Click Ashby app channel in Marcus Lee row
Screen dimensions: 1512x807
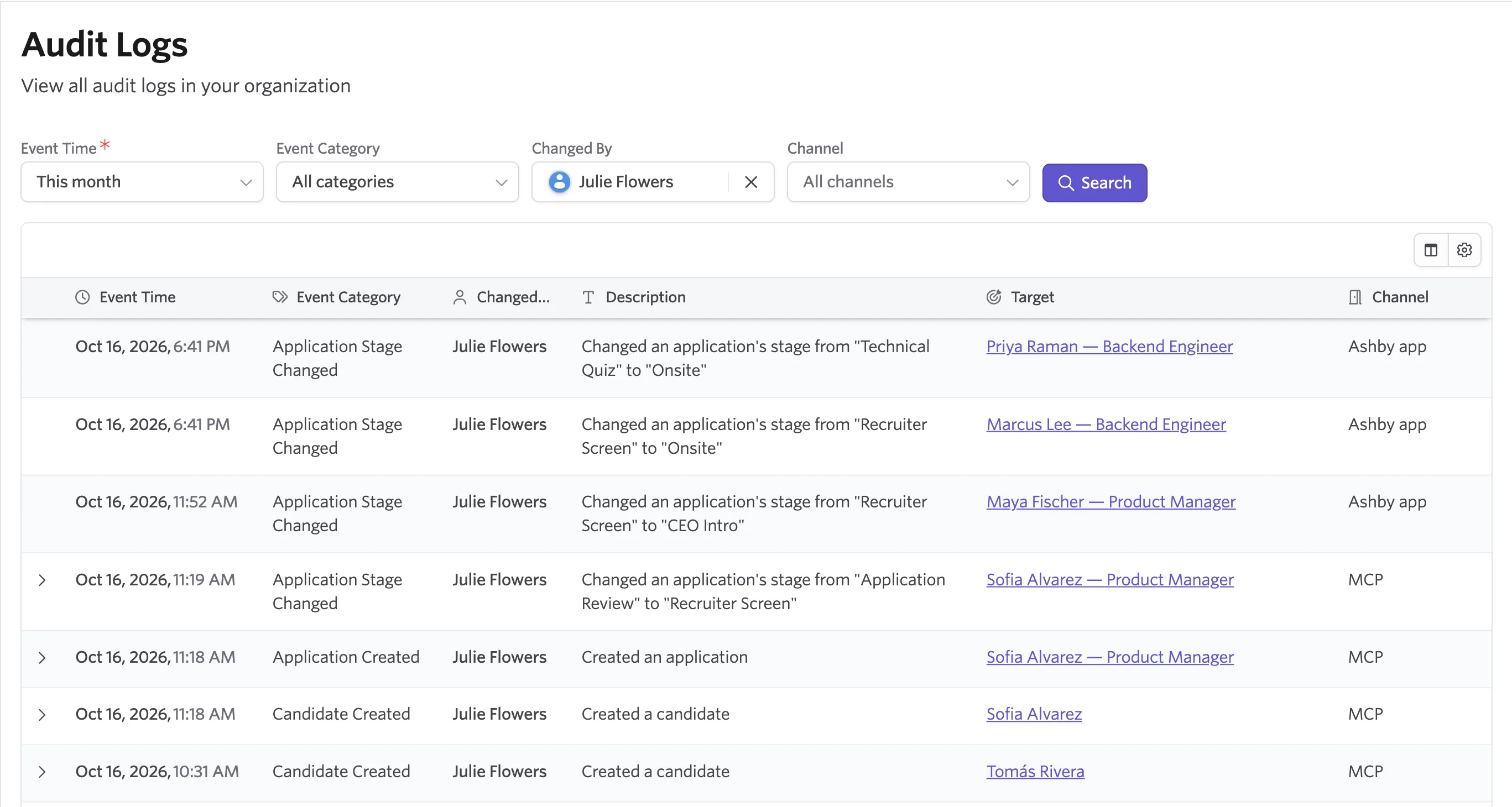1387,425
